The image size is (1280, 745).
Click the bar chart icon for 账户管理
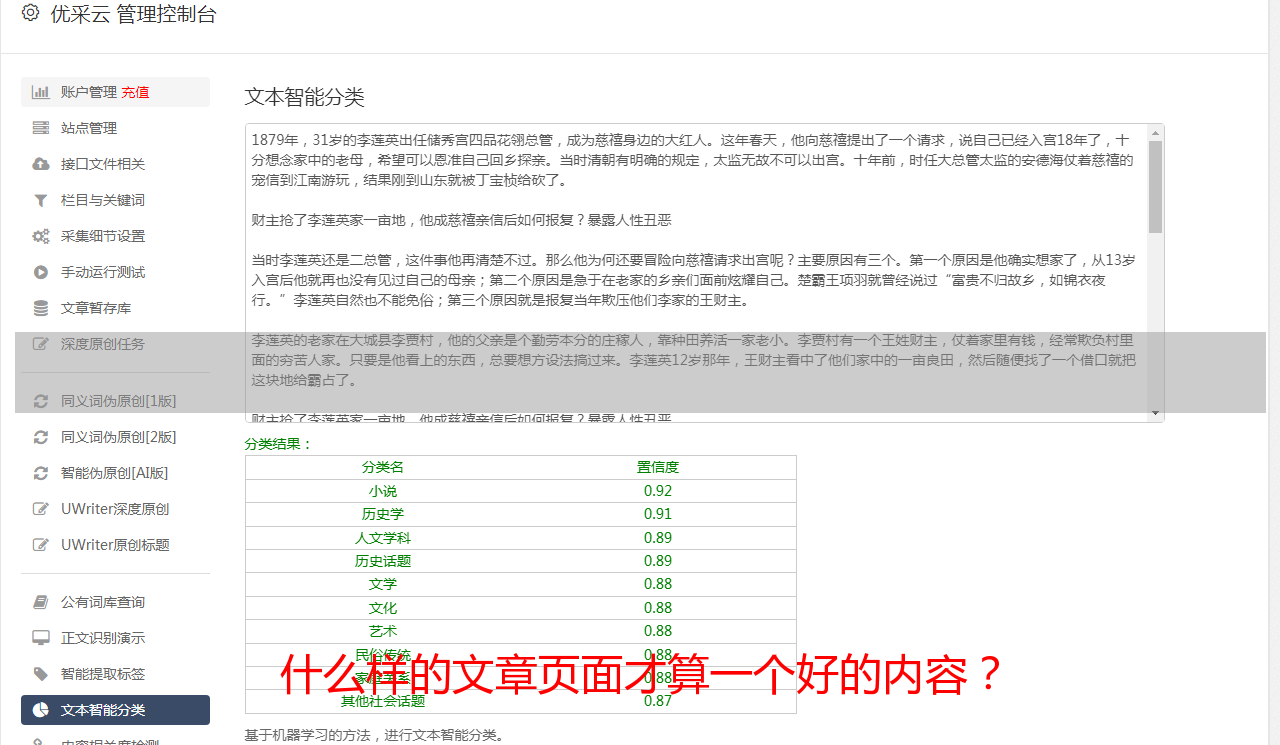[41, 92]
